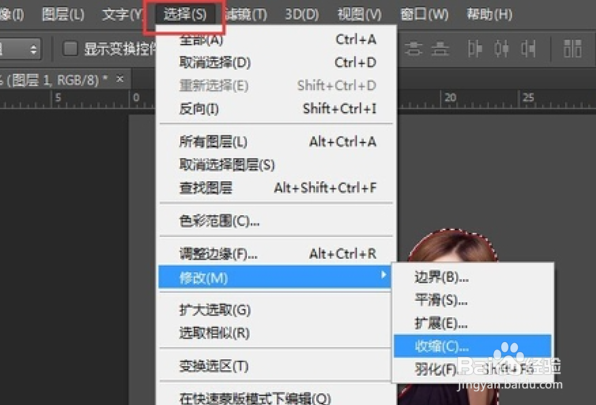Open the 选择(S) menu
The image size is (596, 405).
(185, 15)
